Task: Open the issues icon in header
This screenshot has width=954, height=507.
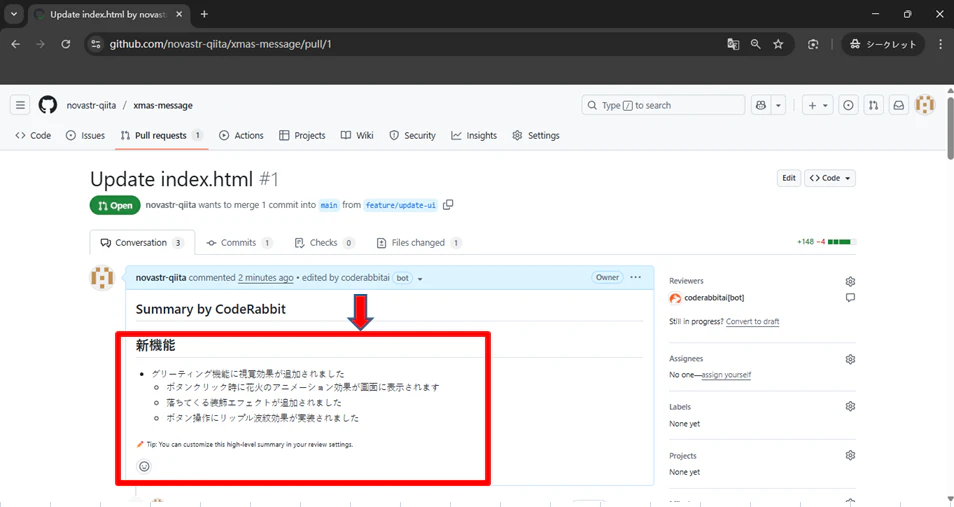Action: pyautogui.click(x=848, y=105)
